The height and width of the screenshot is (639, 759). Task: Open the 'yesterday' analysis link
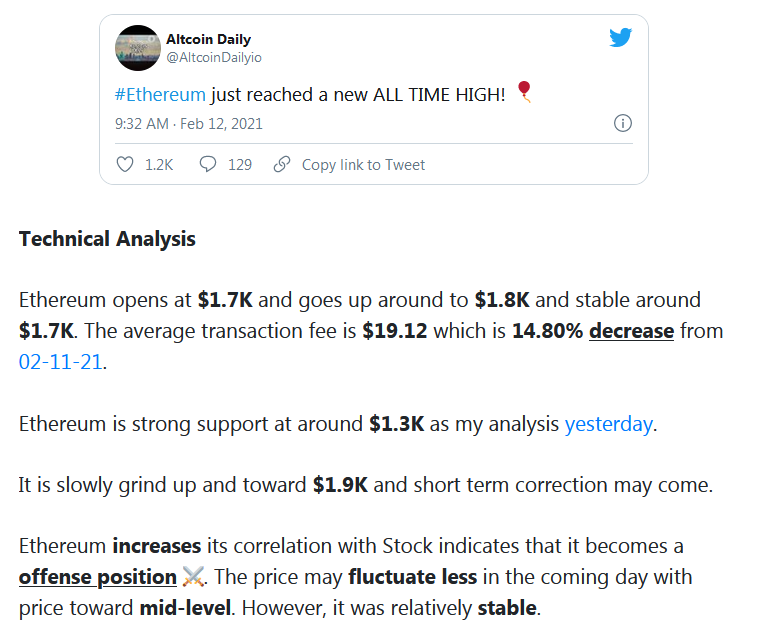[609, 424]
